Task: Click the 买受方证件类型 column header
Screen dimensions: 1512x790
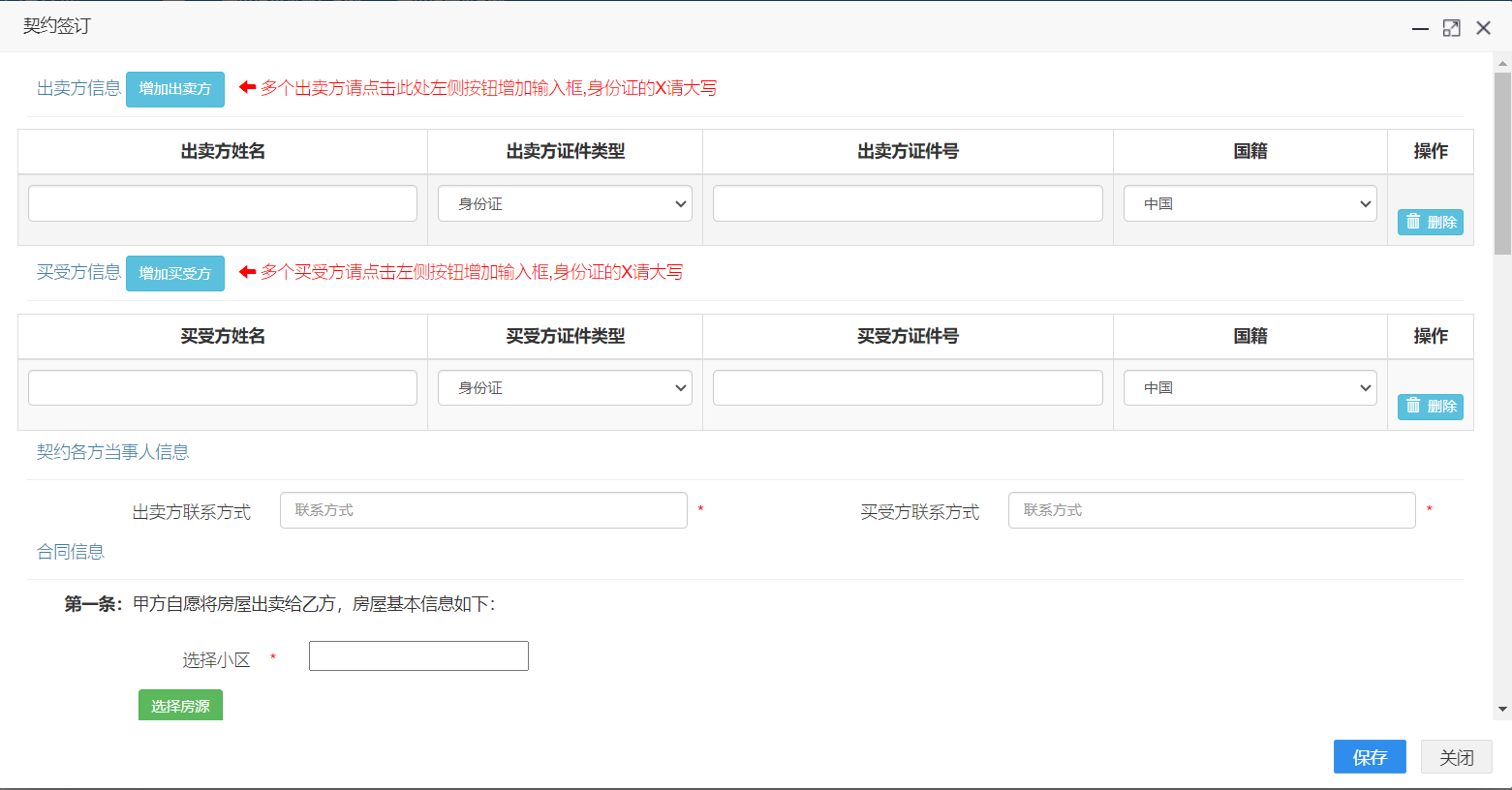Action: (x=566, y=336)
